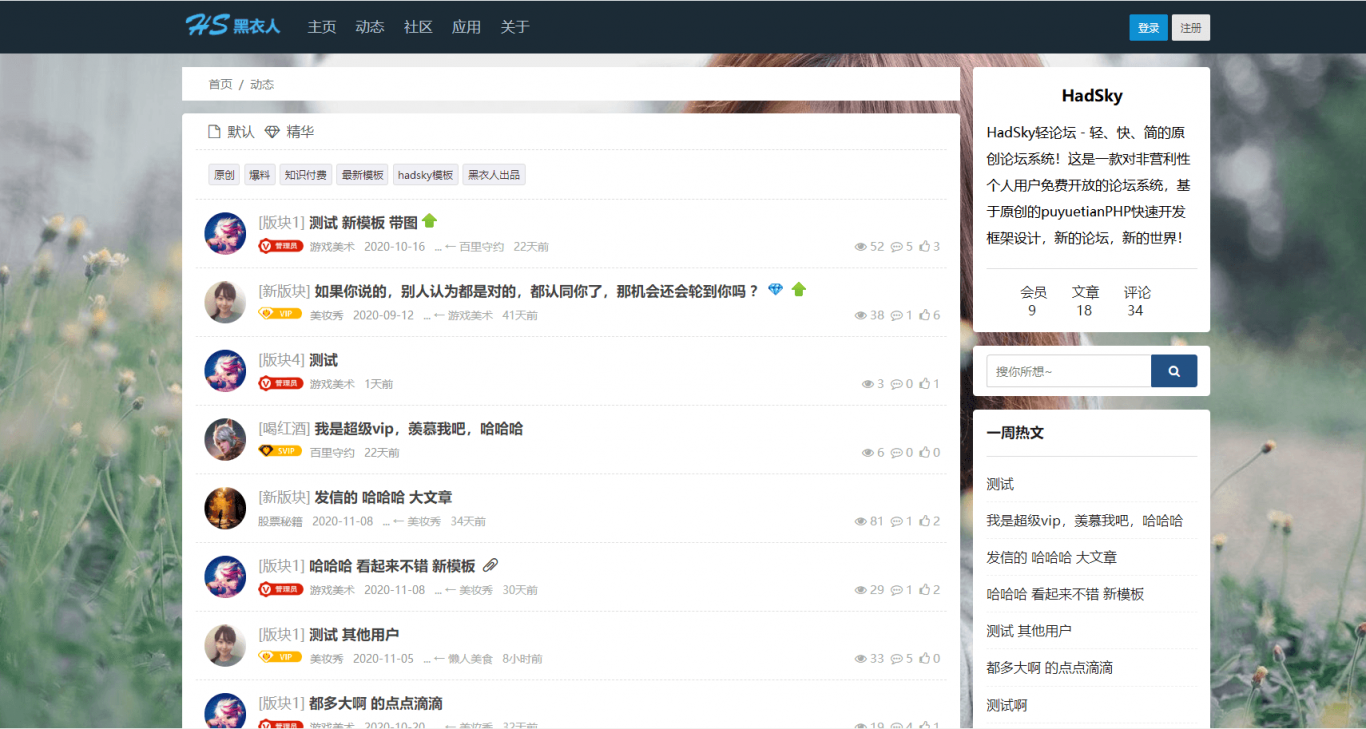
Task: Open 应用 in the top navigation
Action: pos(466,27)
